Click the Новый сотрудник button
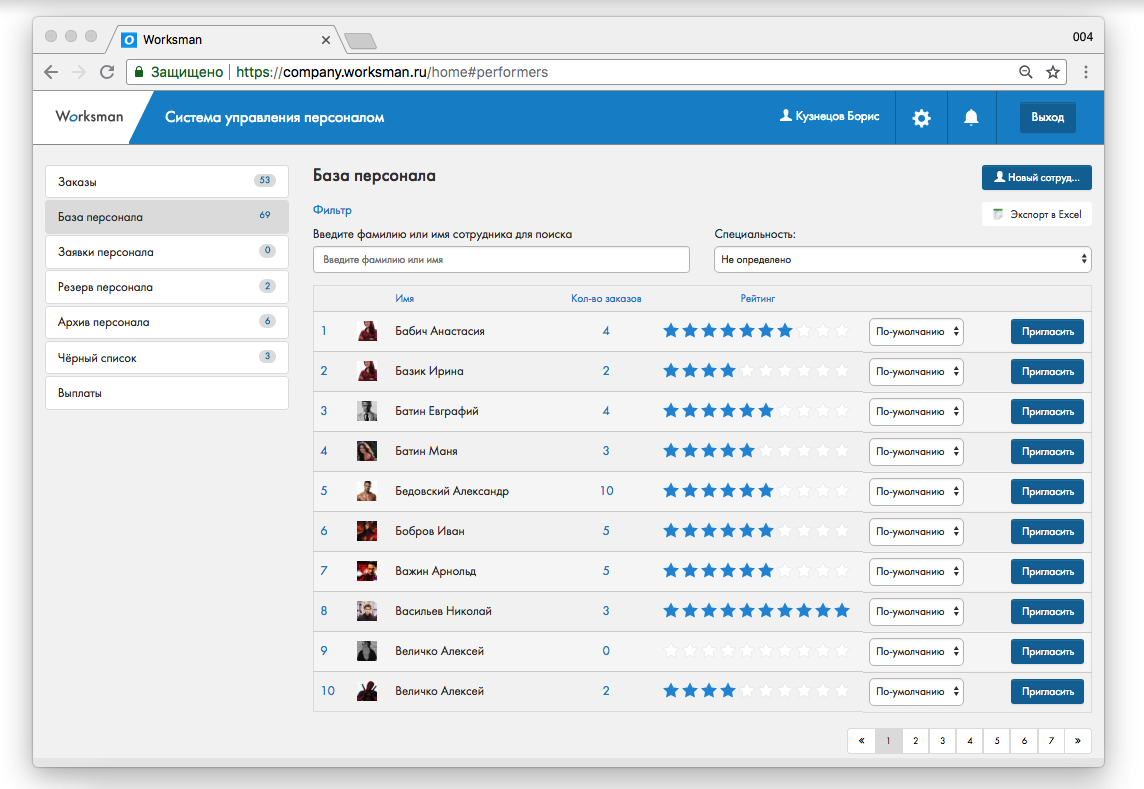1144x789 pixels. [1036, 177]
